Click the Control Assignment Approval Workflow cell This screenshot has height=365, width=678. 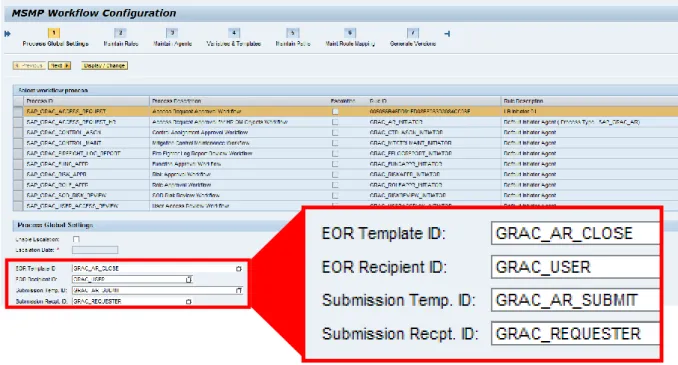(239, 132)
